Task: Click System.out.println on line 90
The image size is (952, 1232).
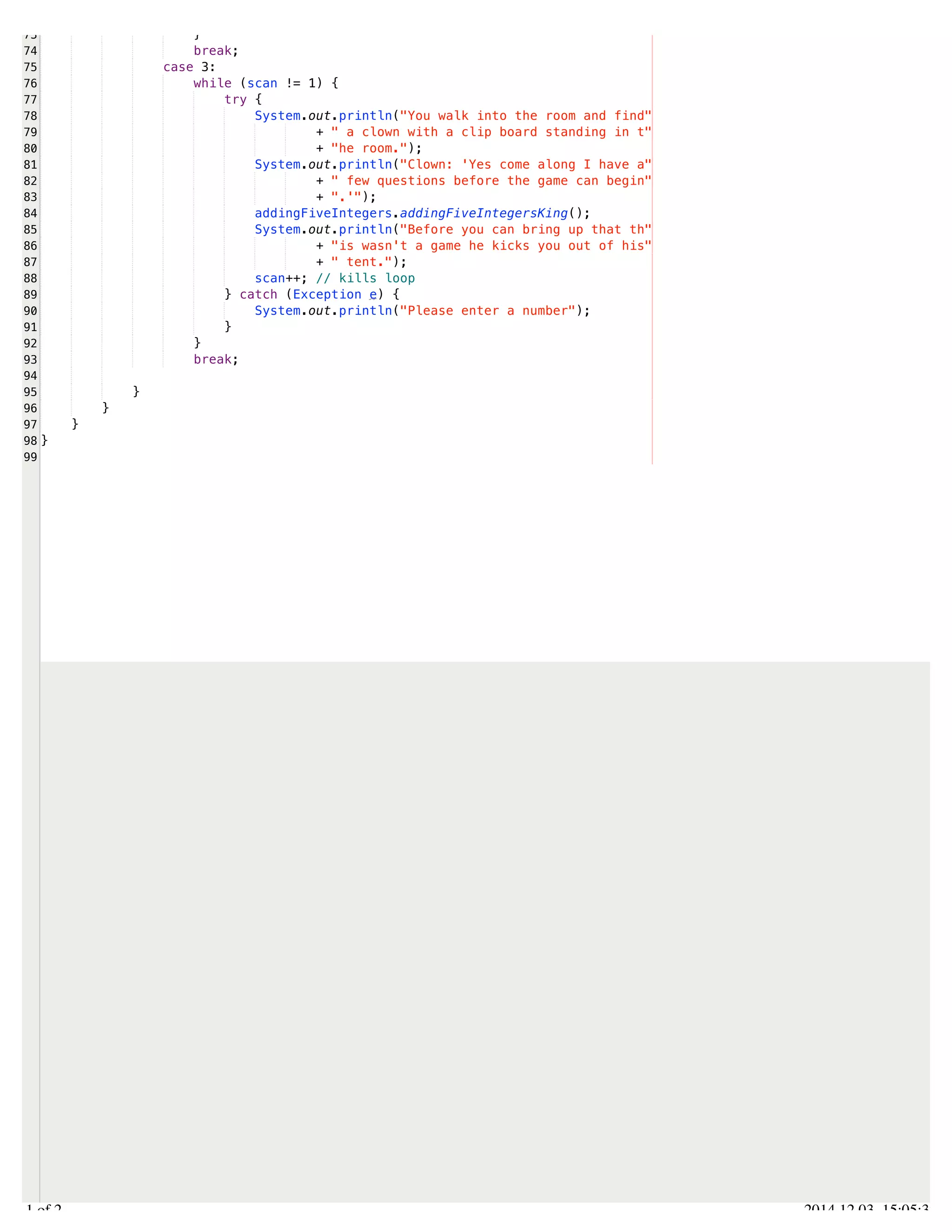Action: (323, 311)
